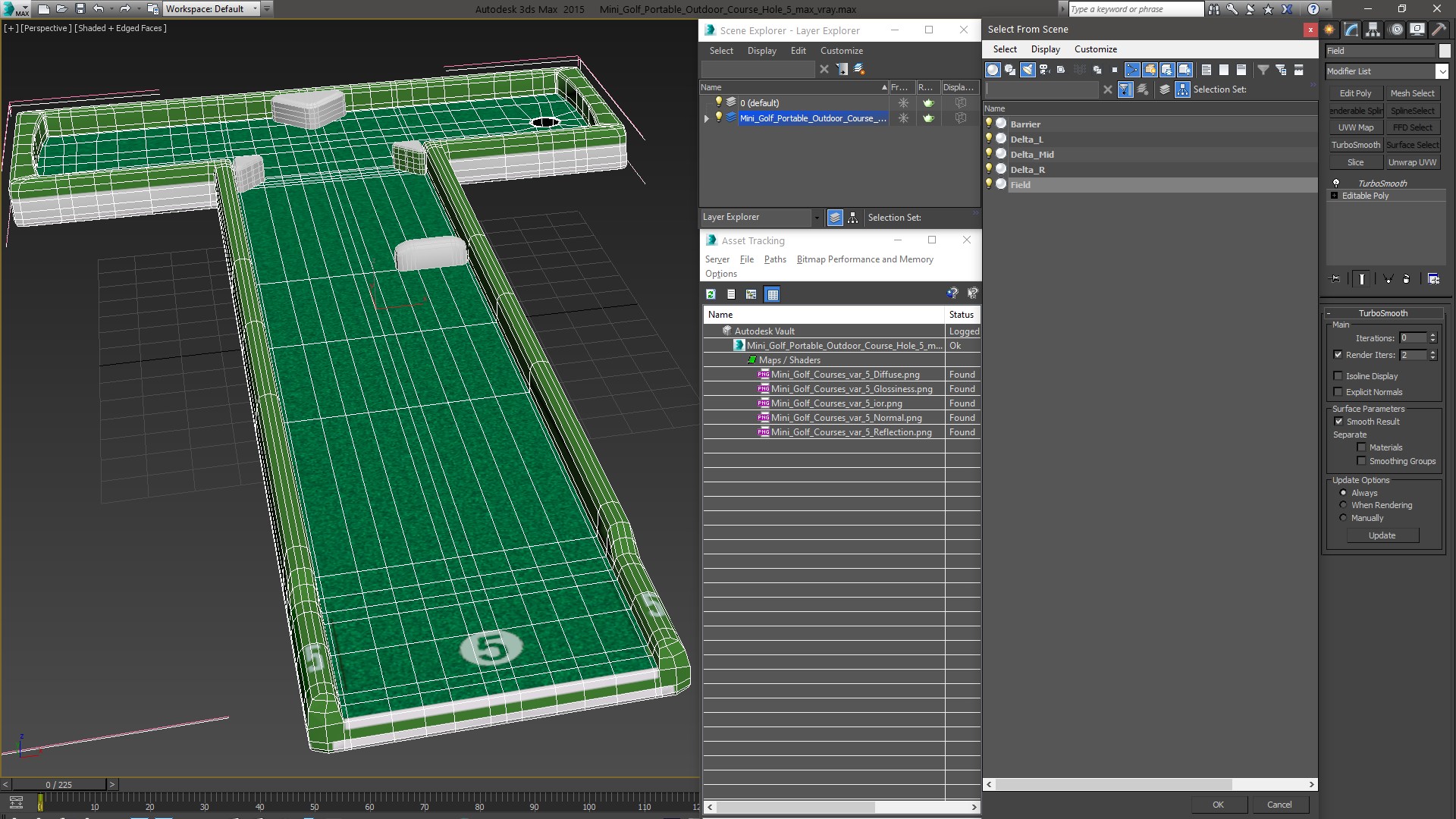Open the Utilities hammer panel tab
This screenshot has width=1456, height=819.
(1439, 30)
